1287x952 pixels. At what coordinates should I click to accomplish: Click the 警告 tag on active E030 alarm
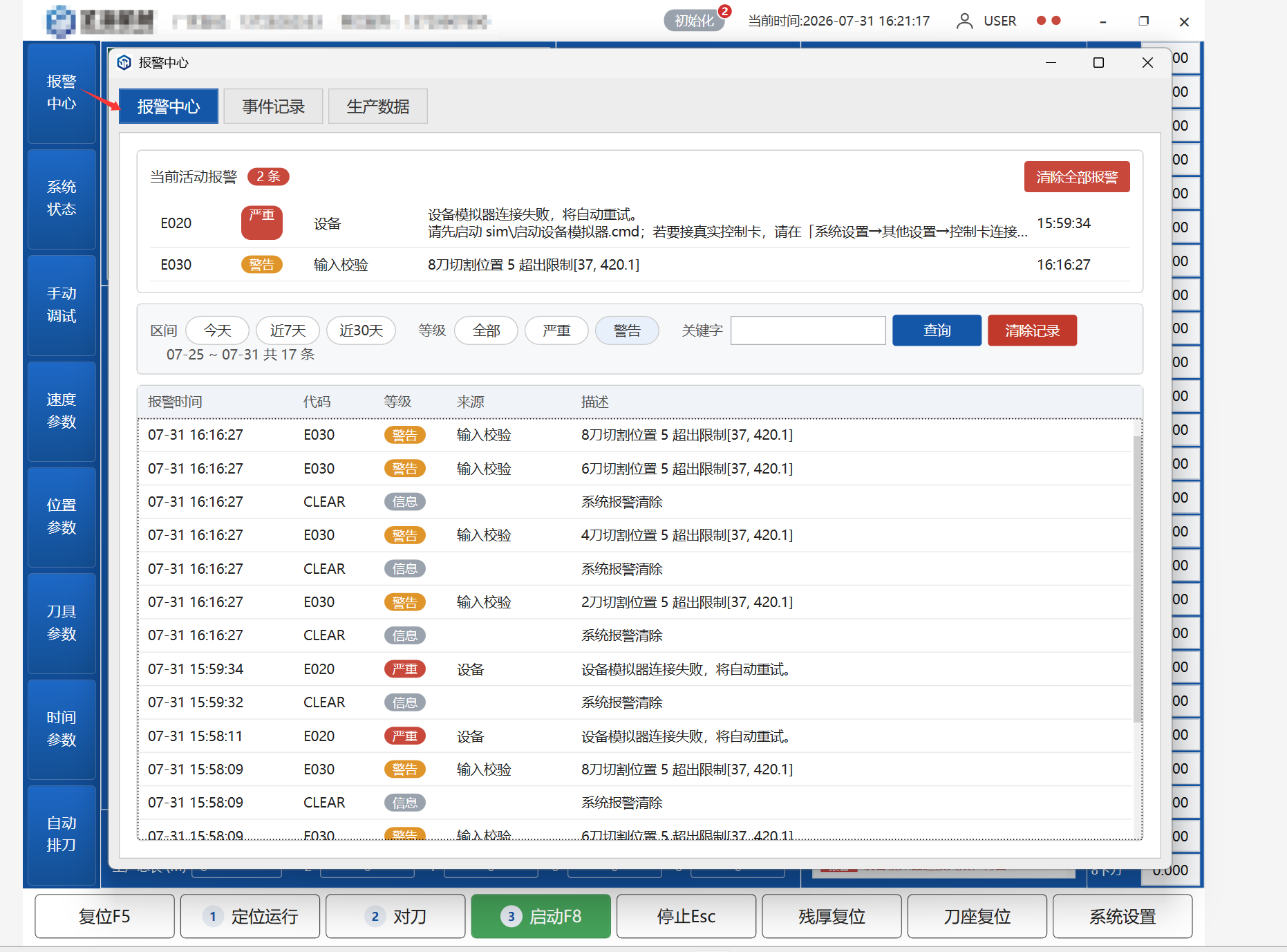pyautogui.click(x=262, y=265)
